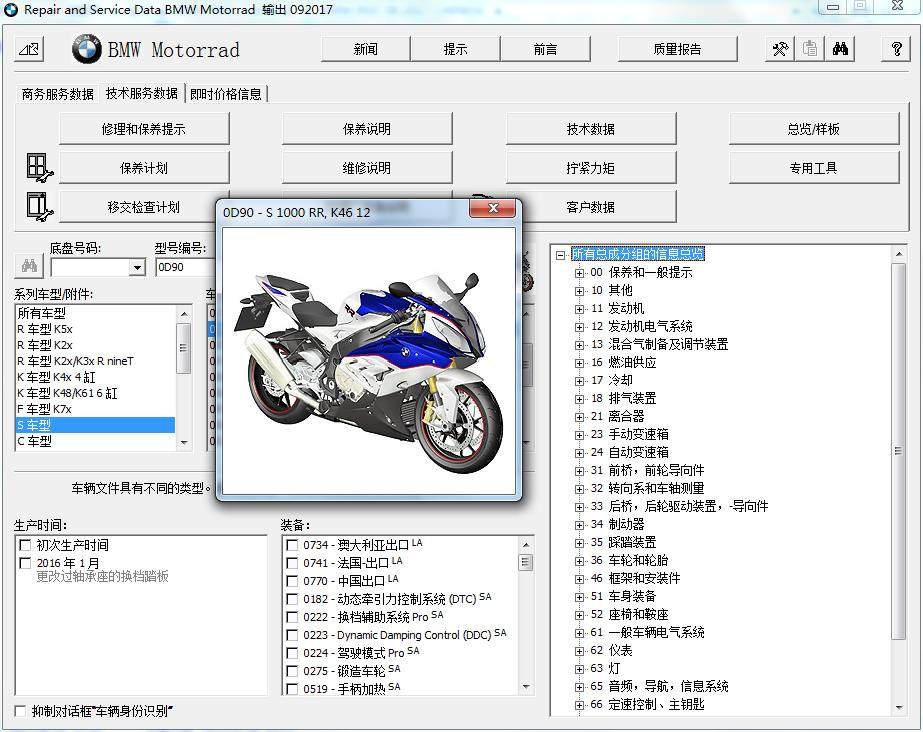Click the tree panel vertical scrollbar thumb
The width and height of the screenshot is (923, 732).
898,451
